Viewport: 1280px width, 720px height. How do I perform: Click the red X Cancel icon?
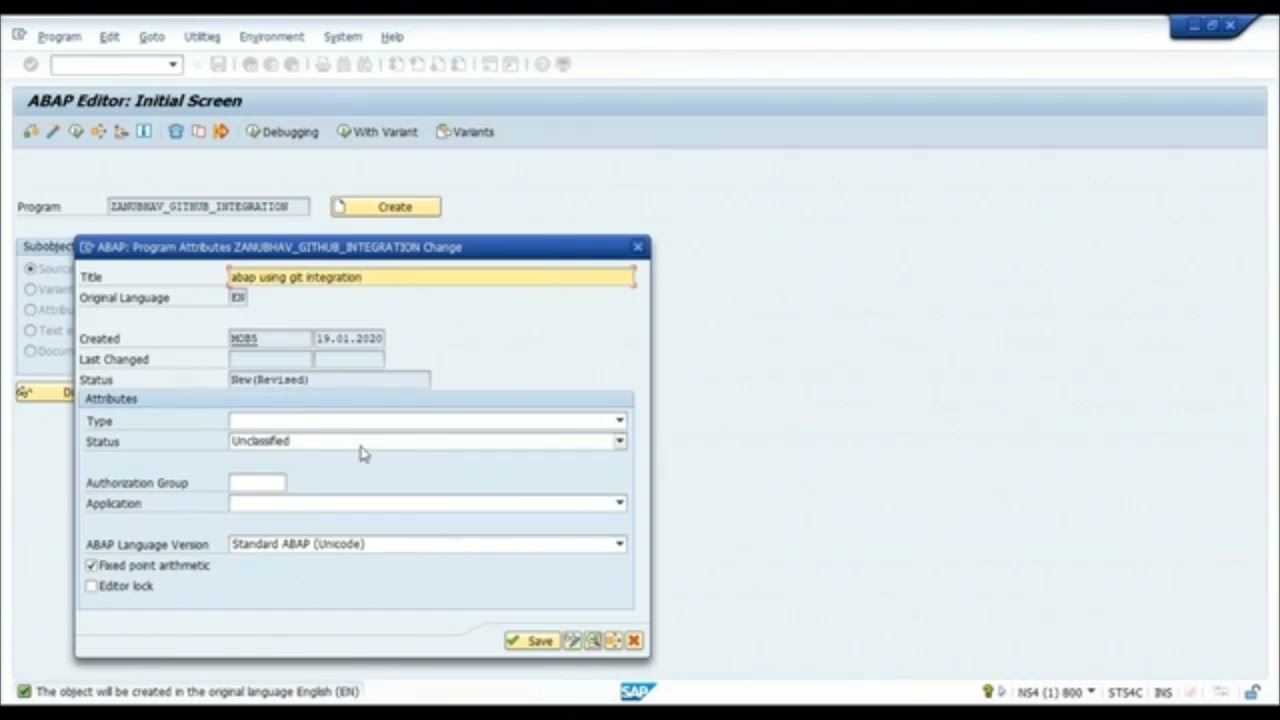coord(634,641)
